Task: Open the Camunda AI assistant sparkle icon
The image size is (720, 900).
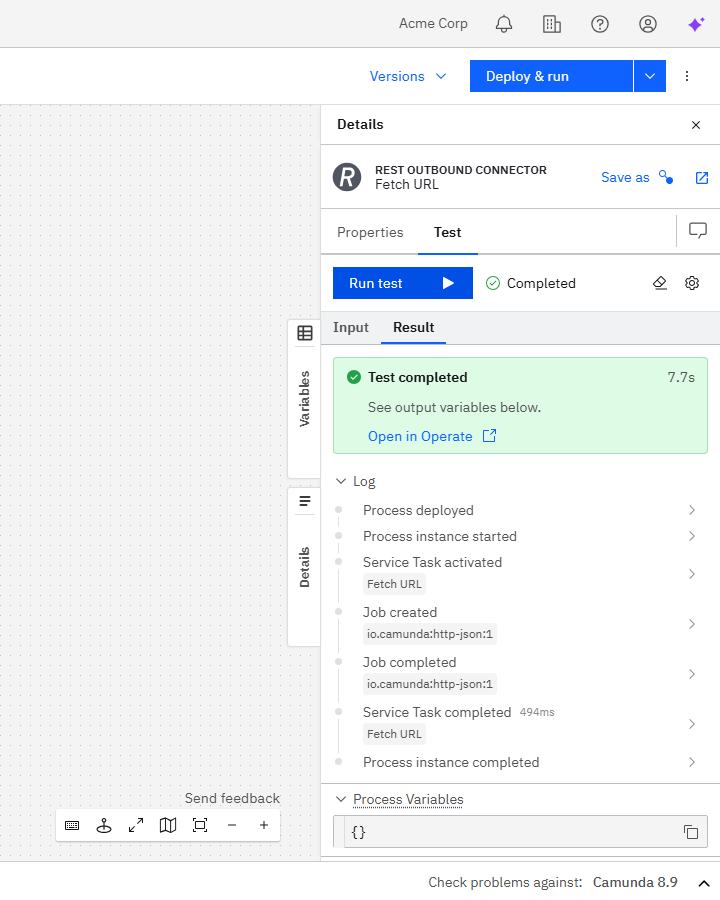Action: pos(696,24)
